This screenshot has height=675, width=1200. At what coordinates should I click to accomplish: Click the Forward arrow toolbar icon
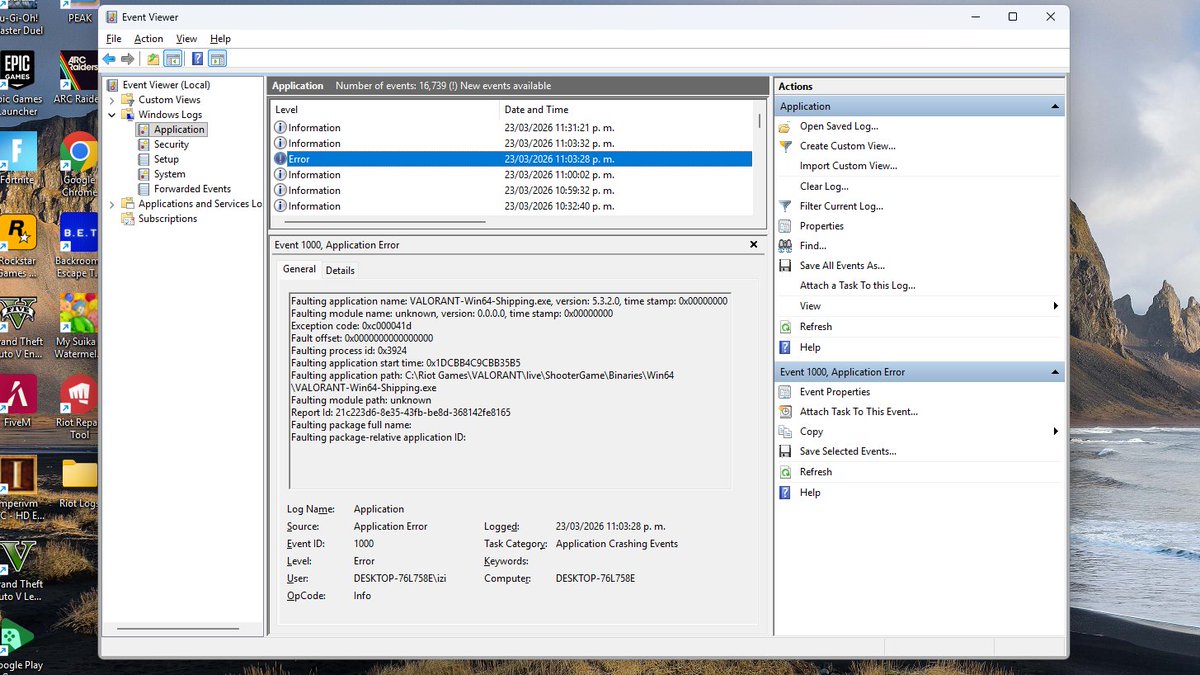point(127,59)
